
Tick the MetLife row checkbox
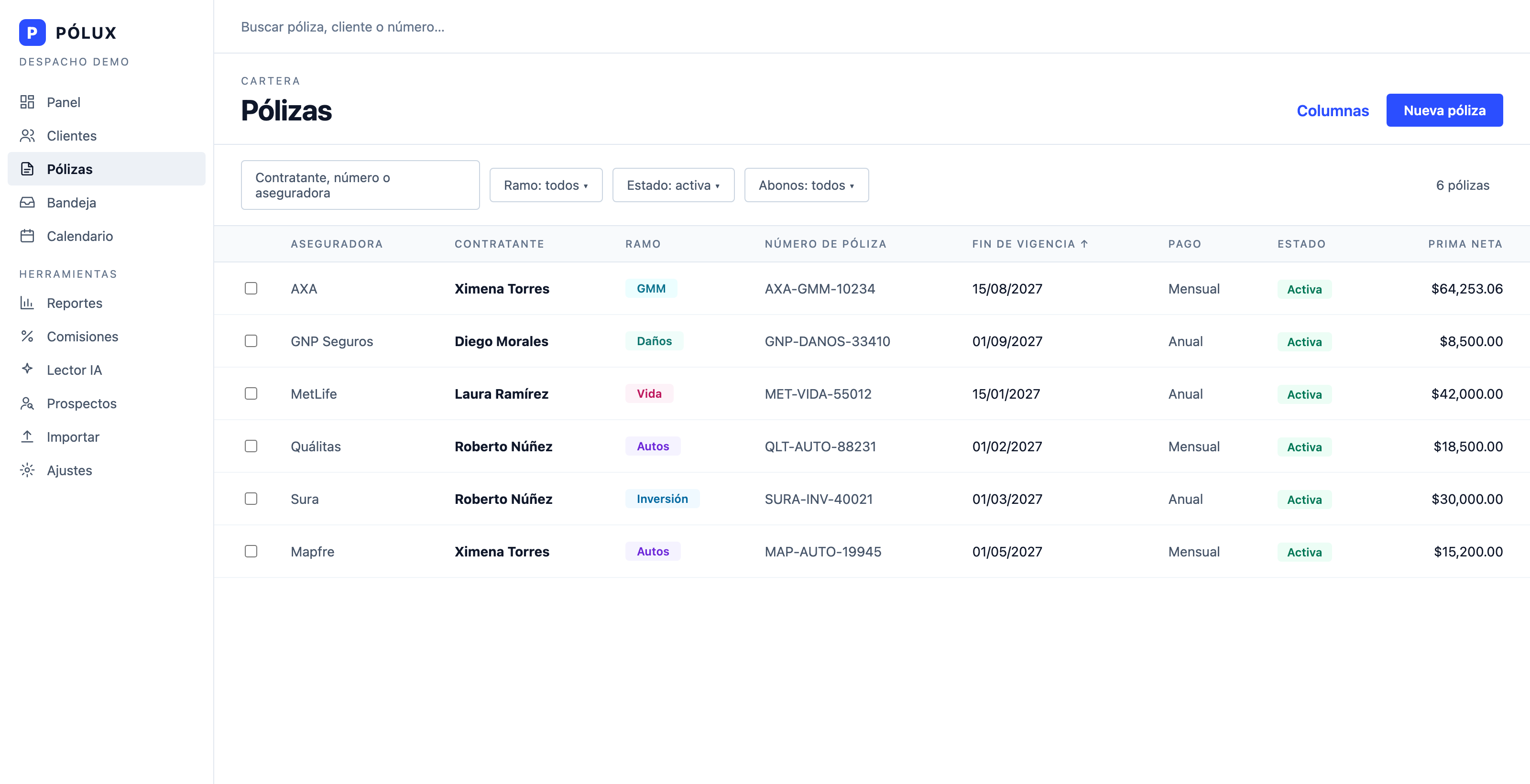pos(251,393)
